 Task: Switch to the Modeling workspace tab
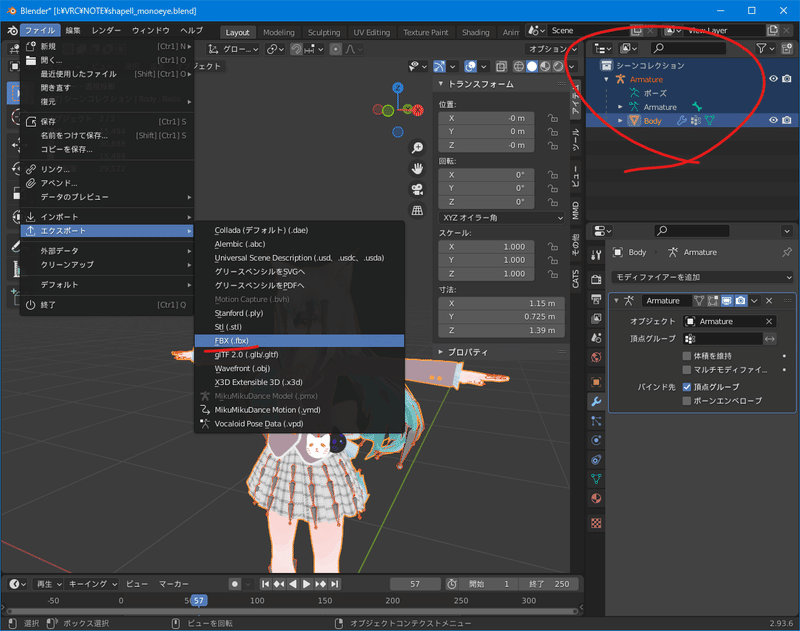[279, 32]
